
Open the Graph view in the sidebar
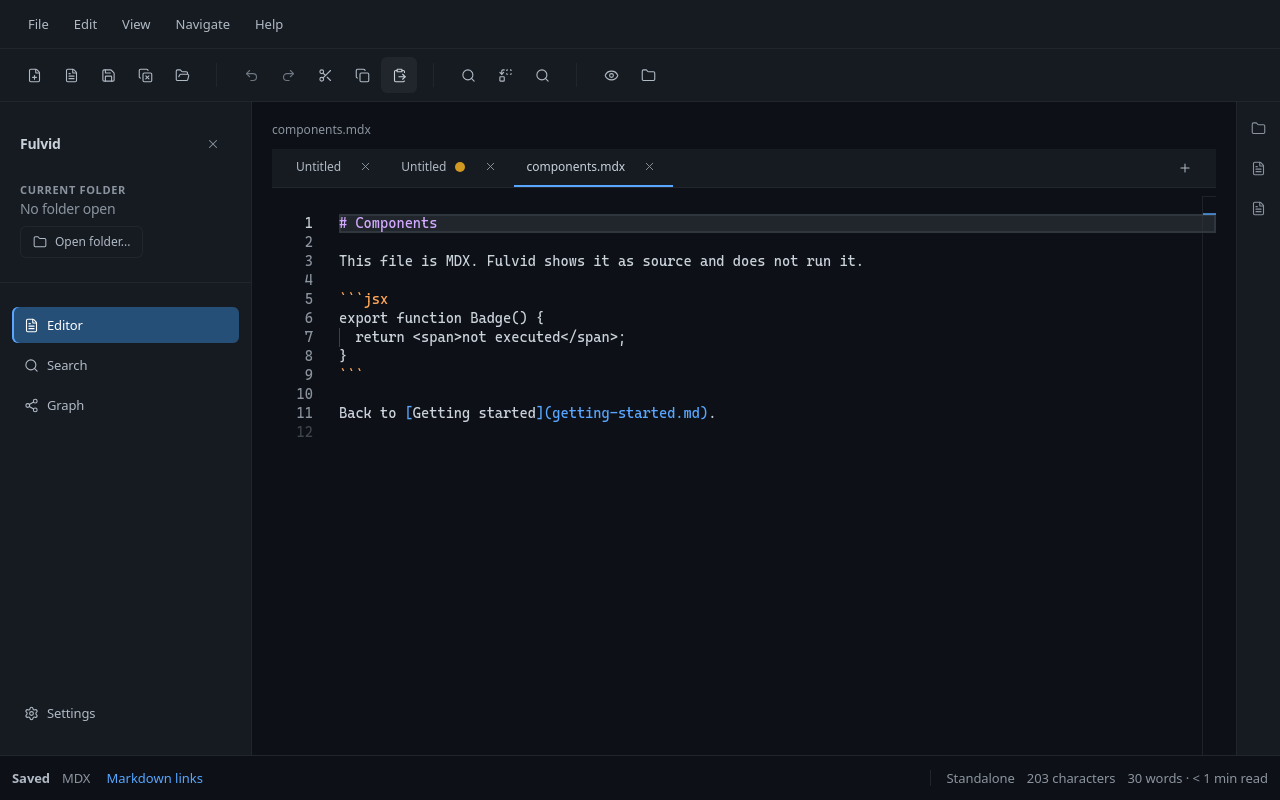125,405
